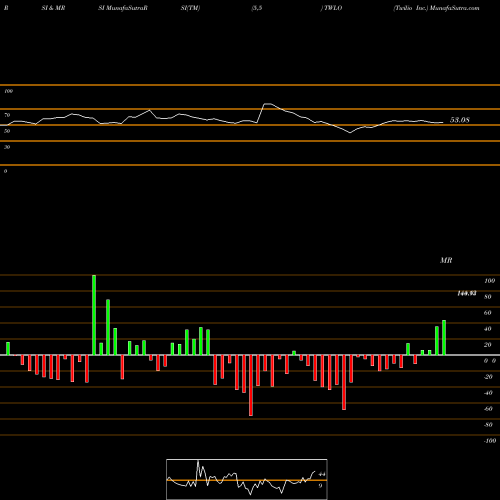The height and width of the screenshot is (500, 500).
Task: Click the MR axis label -100
Action: [x=490, y=441]
